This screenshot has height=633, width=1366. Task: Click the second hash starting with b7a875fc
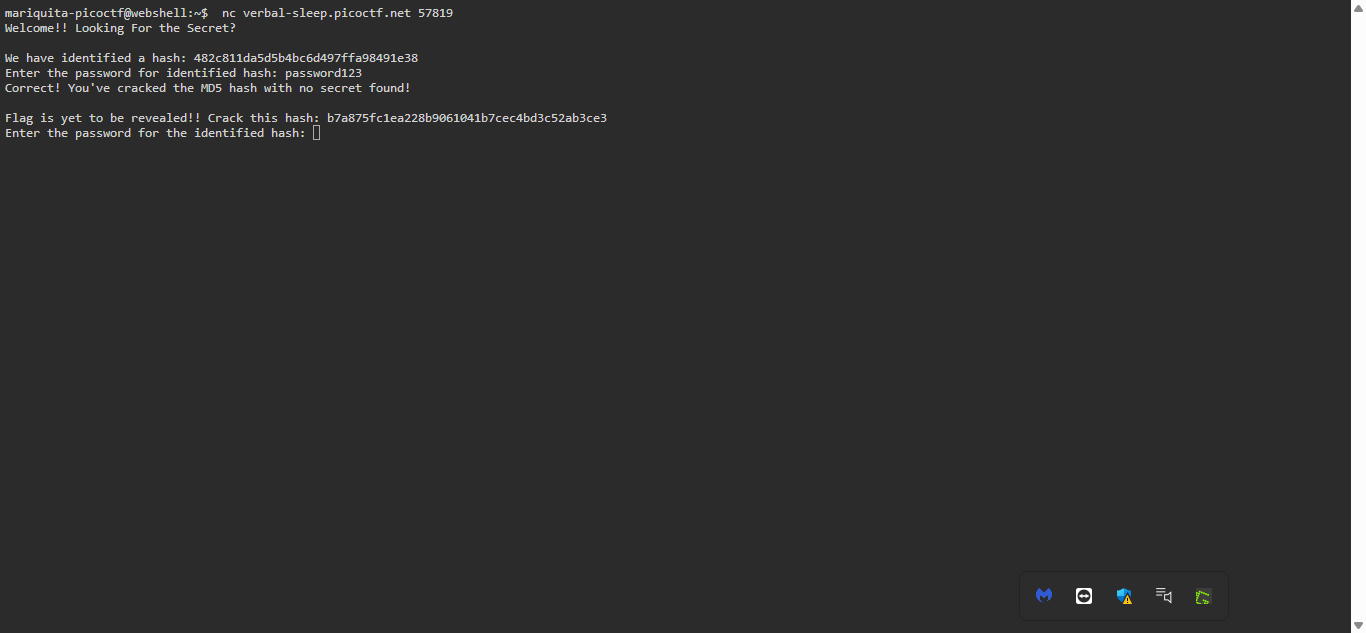pyautogui.click(x=466, y=118)
